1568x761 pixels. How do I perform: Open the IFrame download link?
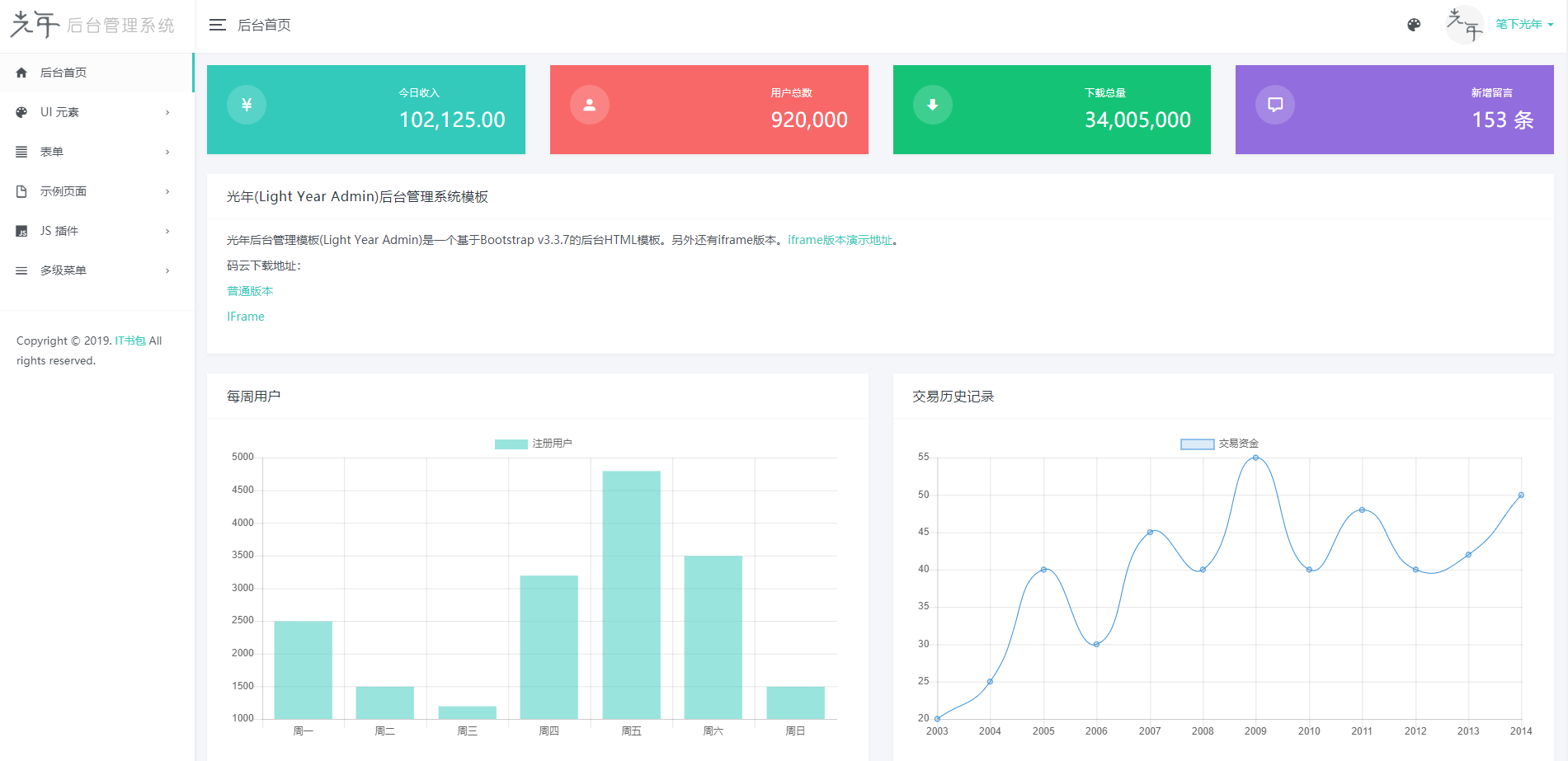click(x=246, y=317)
